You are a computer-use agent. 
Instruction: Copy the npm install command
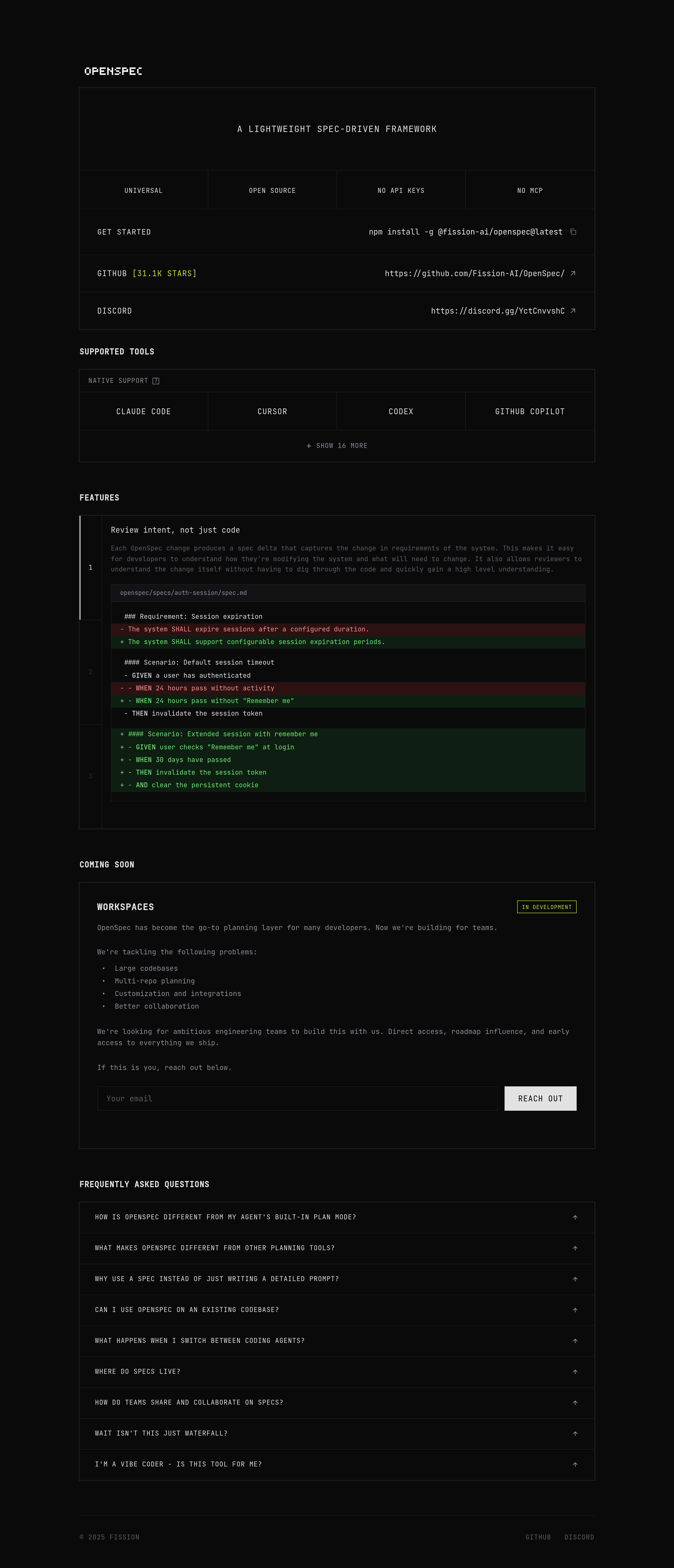[573, 232]
